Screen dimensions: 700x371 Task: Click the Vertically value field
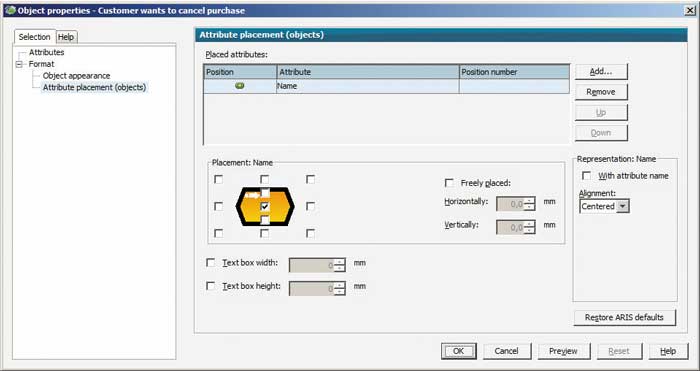[510, 227]
